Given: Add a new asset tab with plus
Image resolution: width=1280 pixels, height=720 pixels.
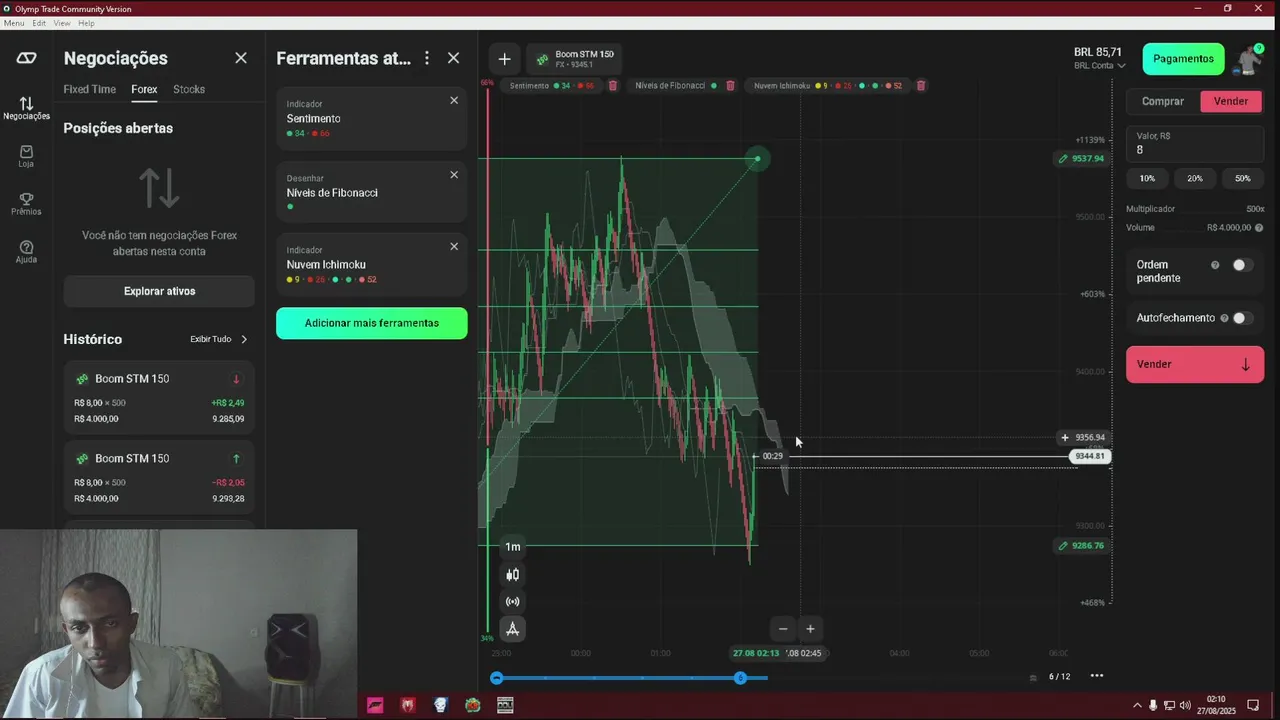Looking at the screenshot, I should (505, 59).
